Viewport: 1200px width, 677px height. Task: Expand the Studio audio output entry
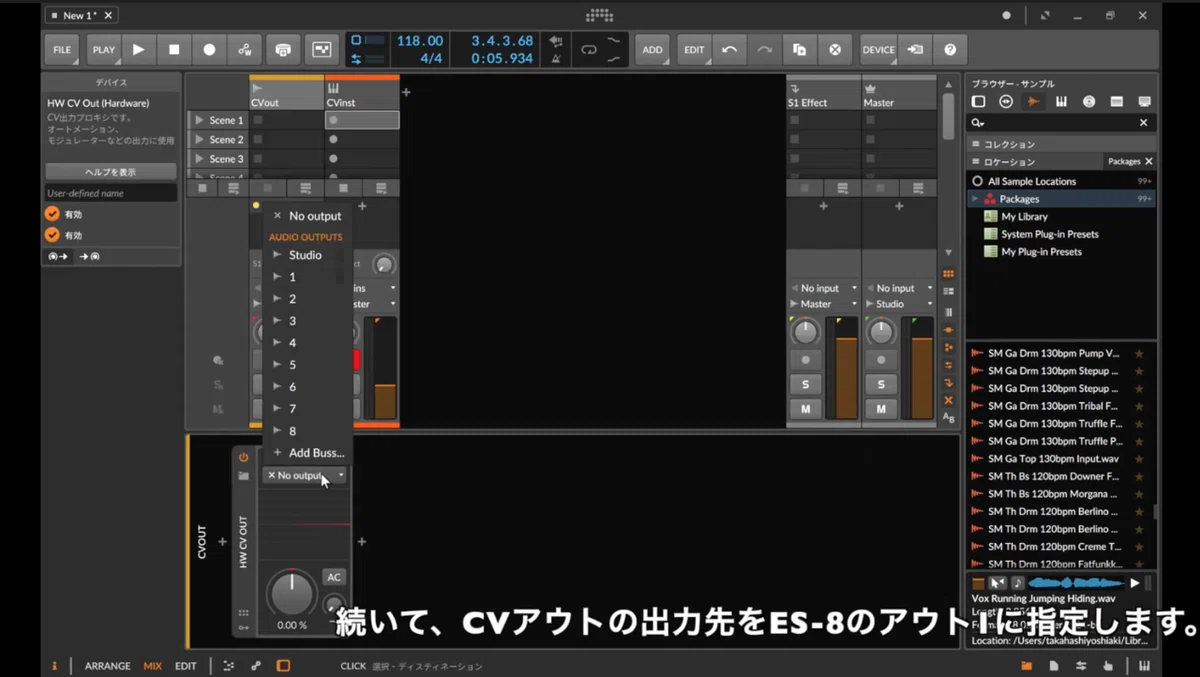click(x=277, y=255)
